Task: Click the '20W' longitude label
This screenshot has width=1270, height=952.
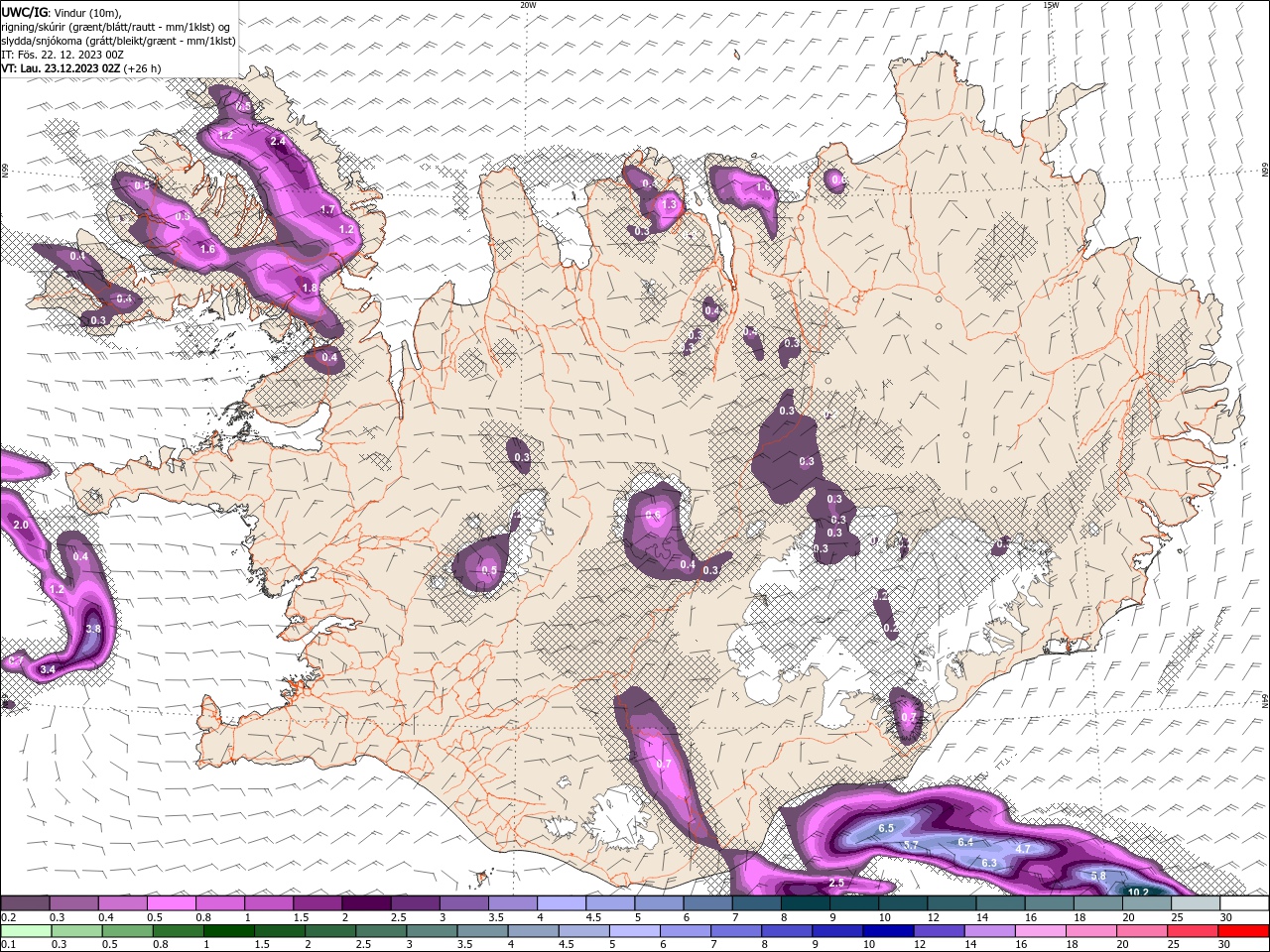Action: (528, 5)
